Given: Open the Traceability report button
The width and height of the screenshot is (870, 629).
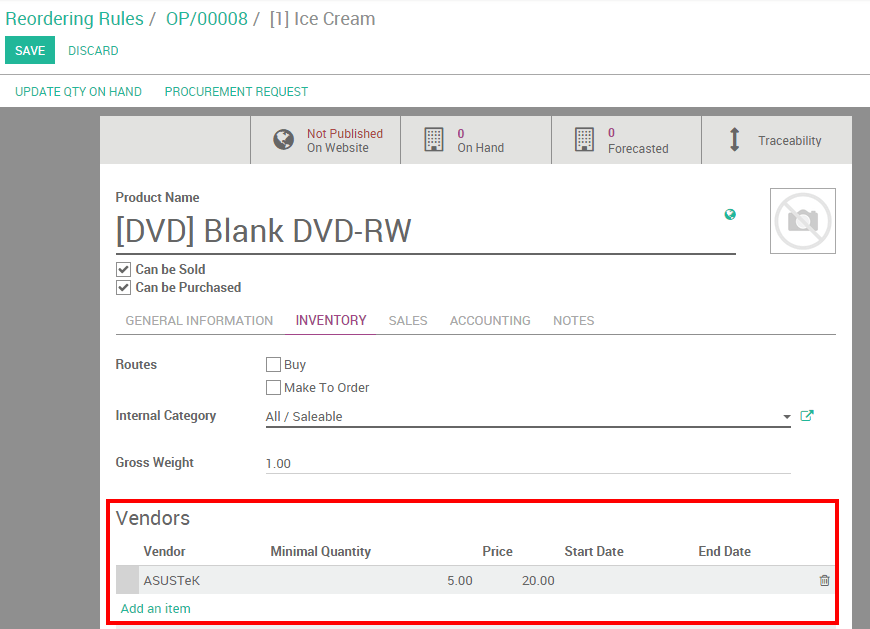Looking at the screenshot, I should 777,139.
